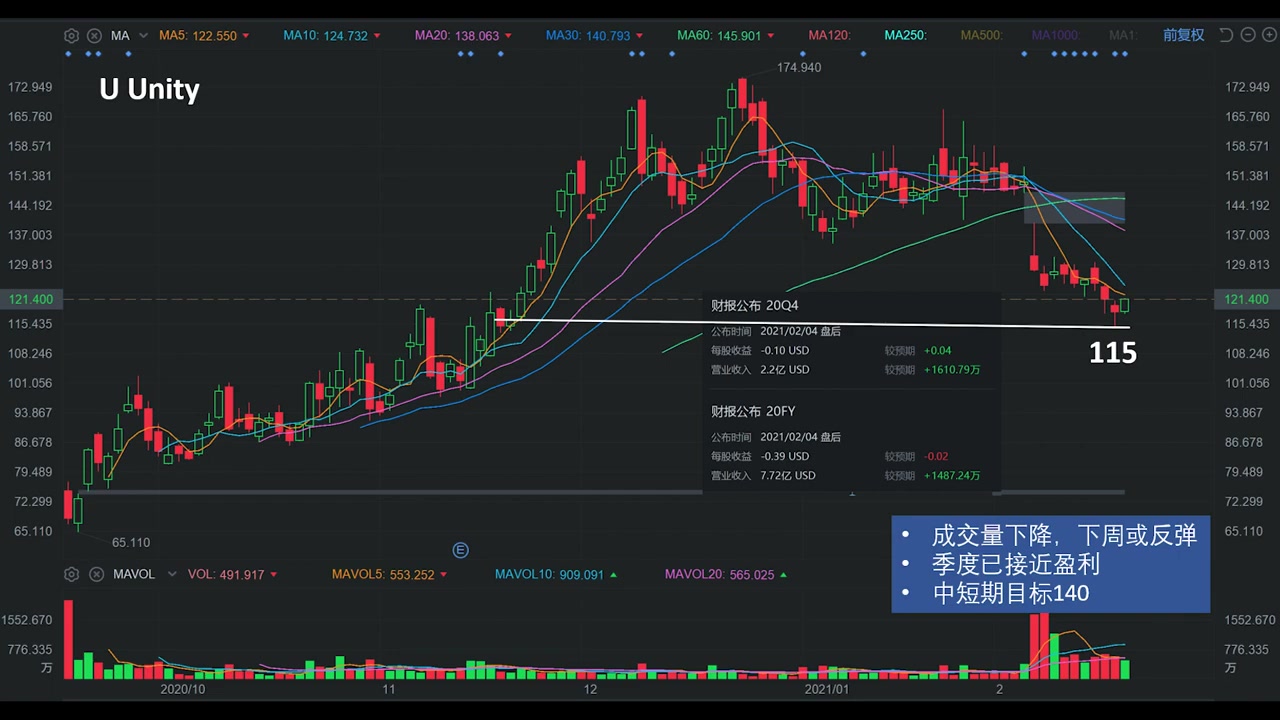Click the MA1000 label
1280x720 pixels.
1056,36
